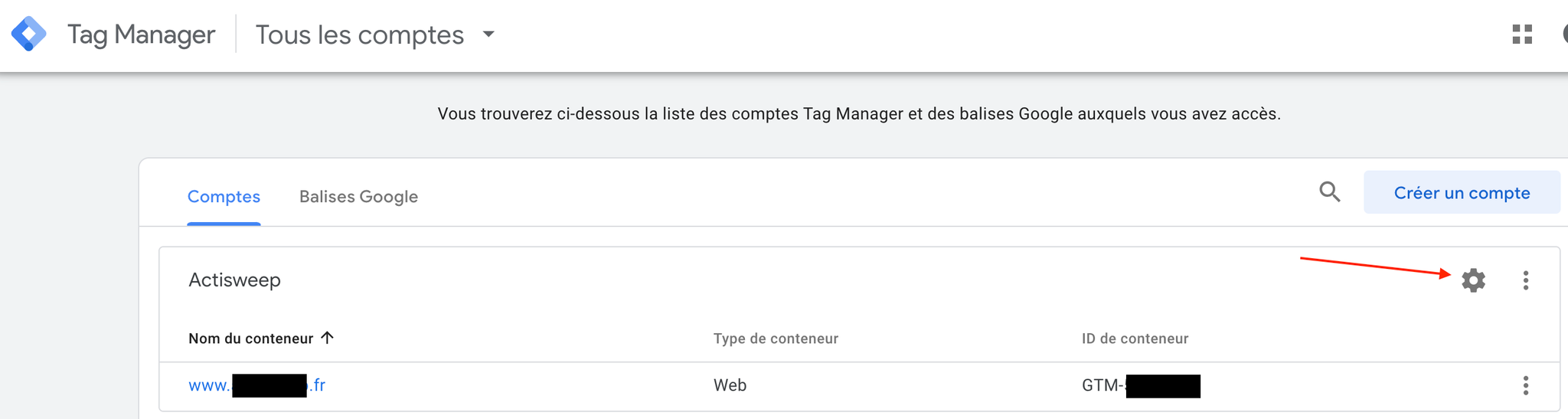Click the Tag Manager title text
The height and width of the screenshot is (419, 1568).
pyautogui.click(x=141, y=35)
